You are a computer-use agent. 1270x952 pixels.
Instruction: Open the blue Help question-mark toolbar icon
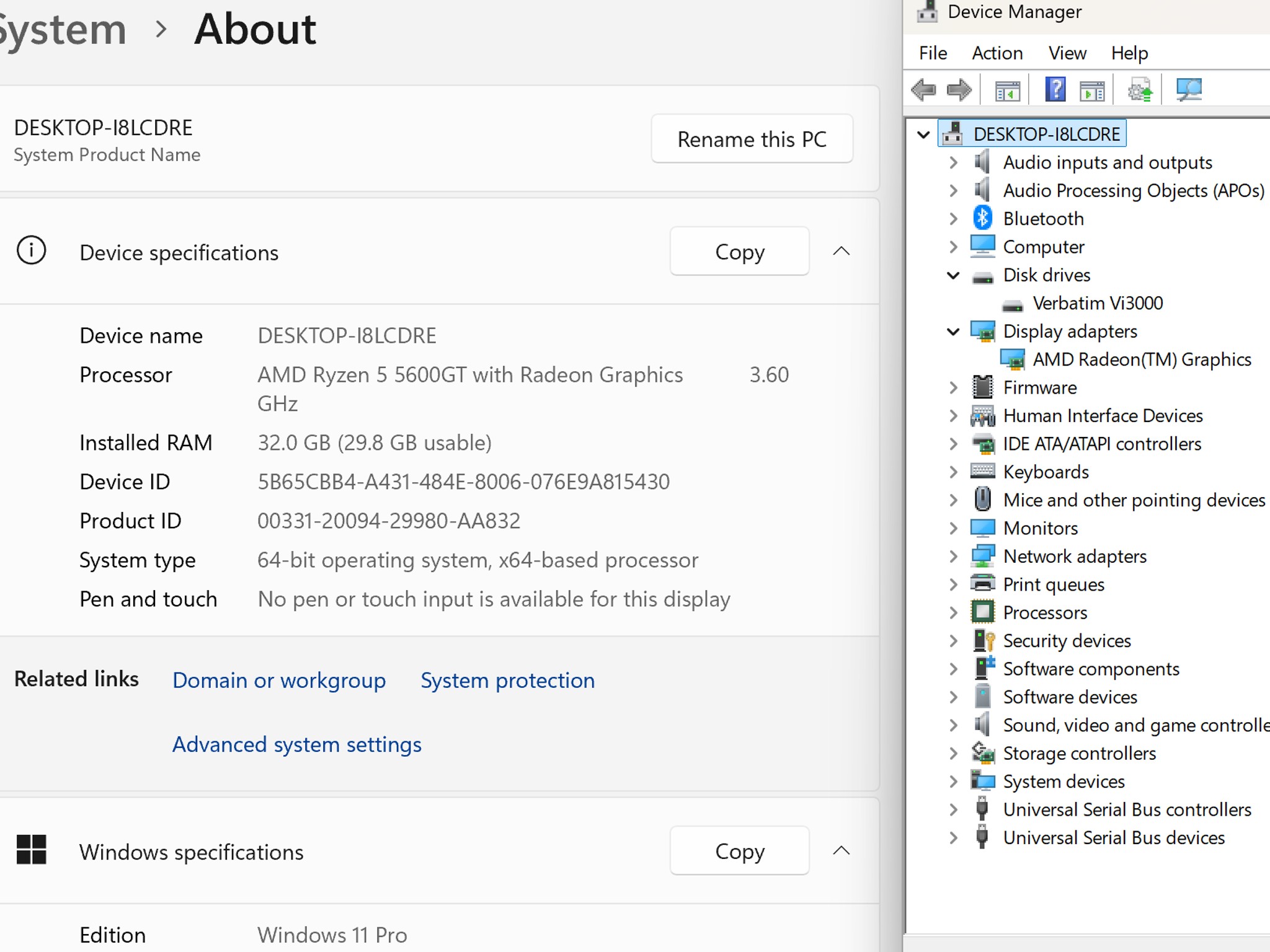(x=1055, y=90)
